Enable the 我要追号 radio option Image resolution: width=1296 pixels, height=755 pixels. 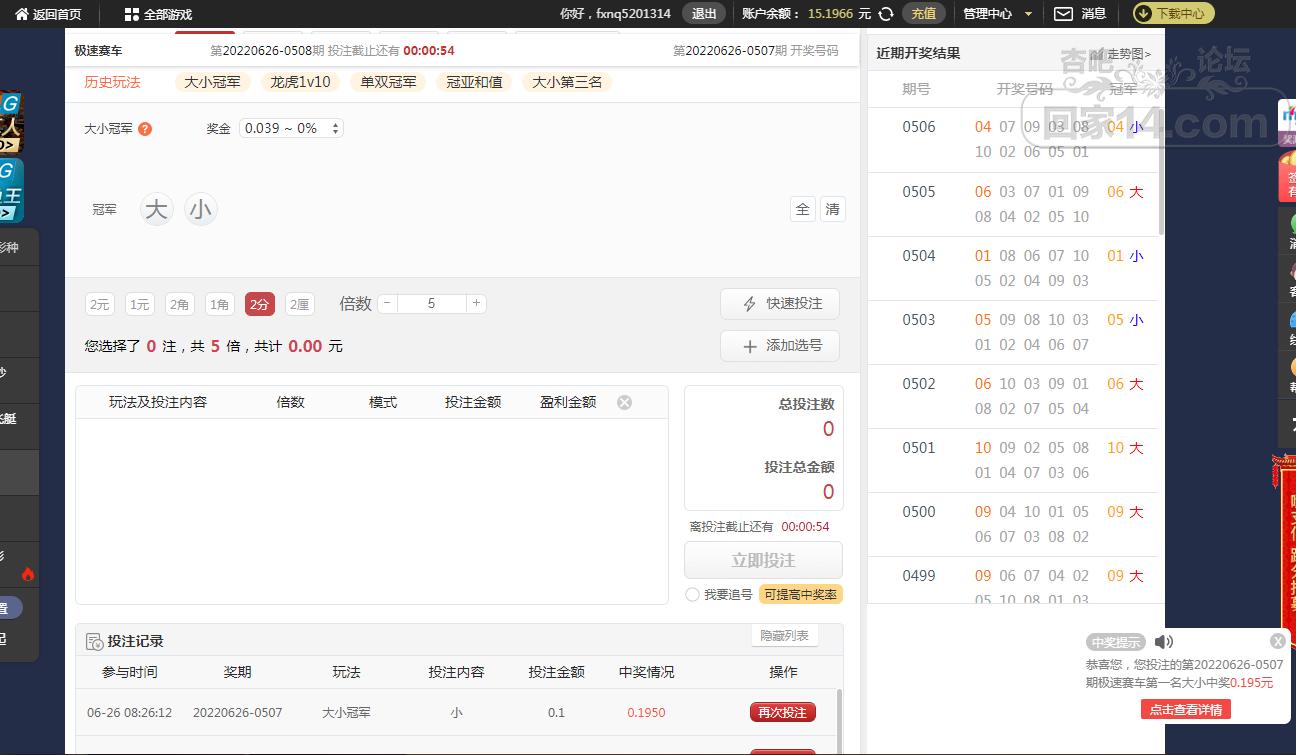[x=692, y=594]
